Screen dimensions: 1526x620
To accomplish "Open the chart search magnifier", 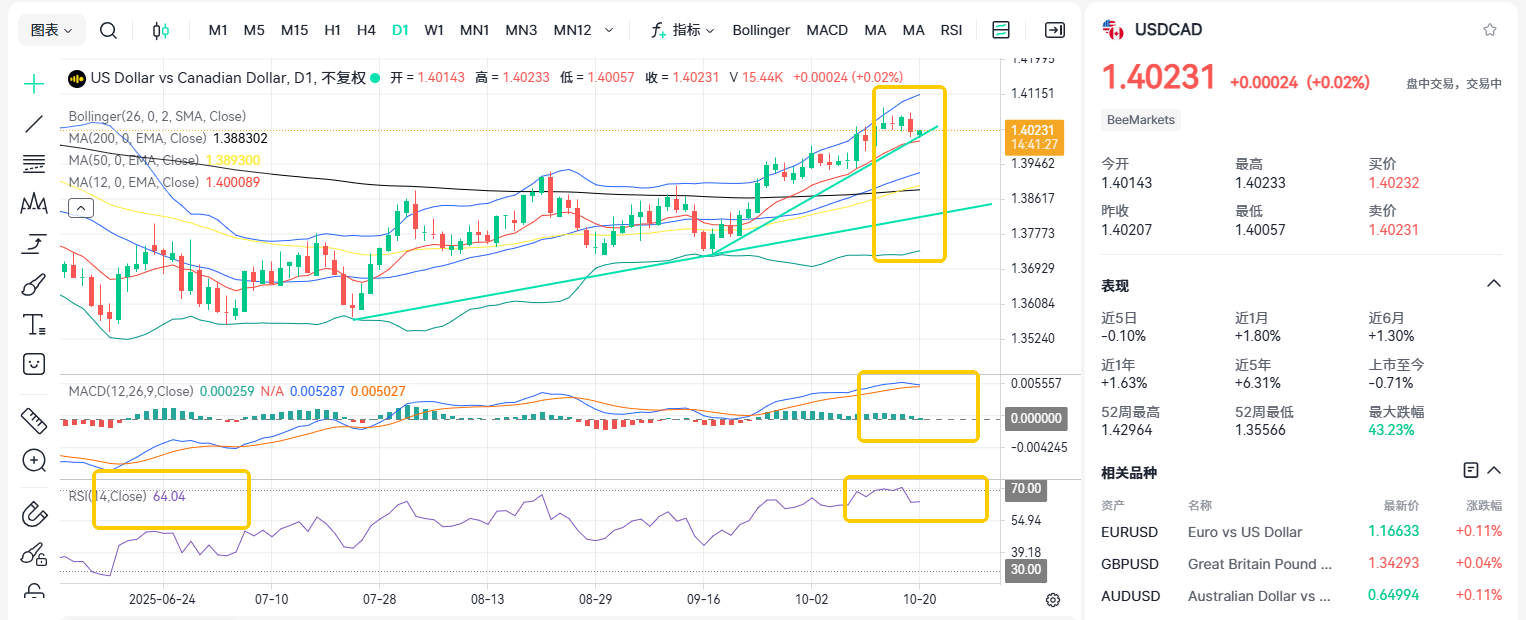I will tap(108, 30).
